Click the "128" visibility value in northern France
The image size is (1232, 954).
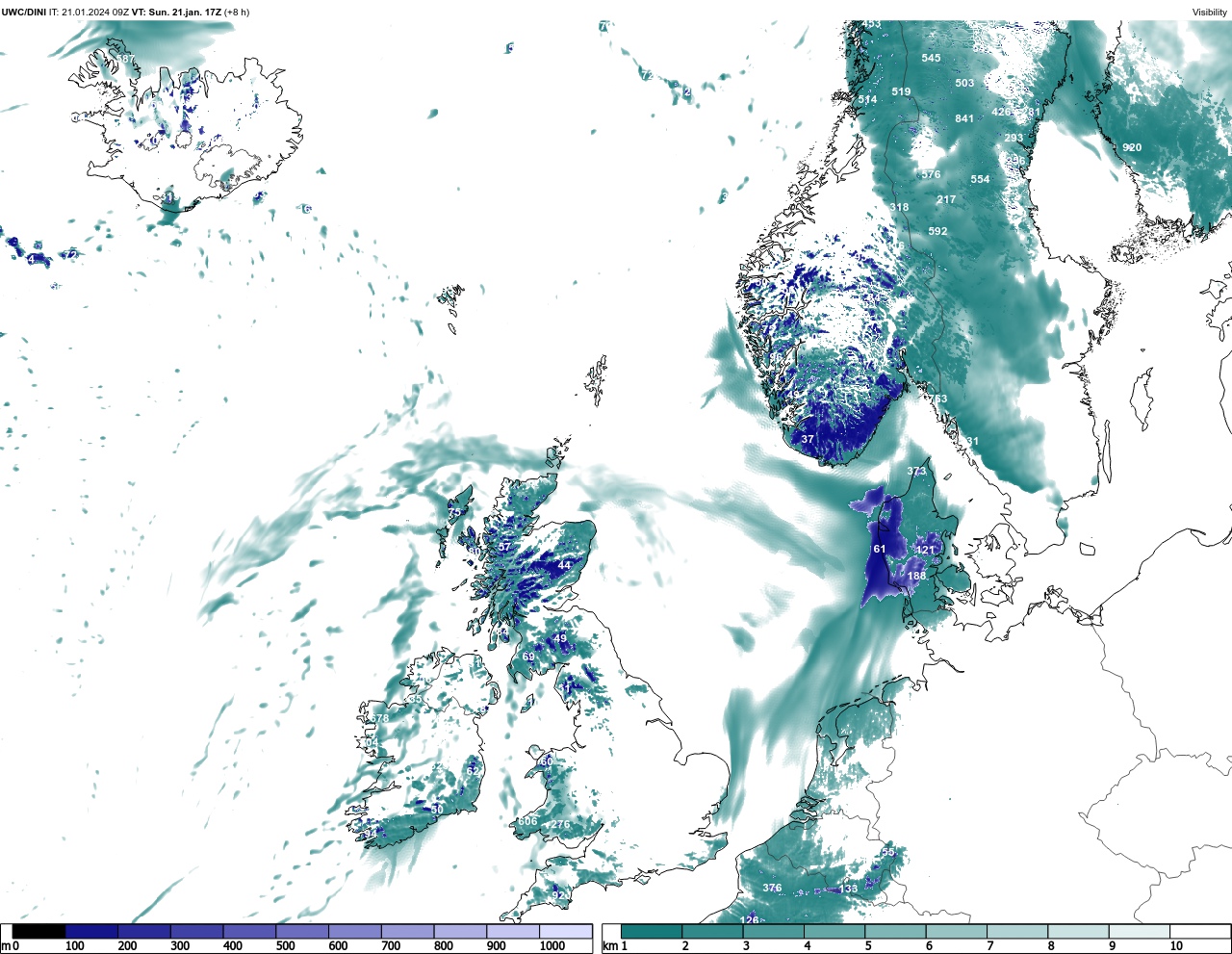[750, 920]
